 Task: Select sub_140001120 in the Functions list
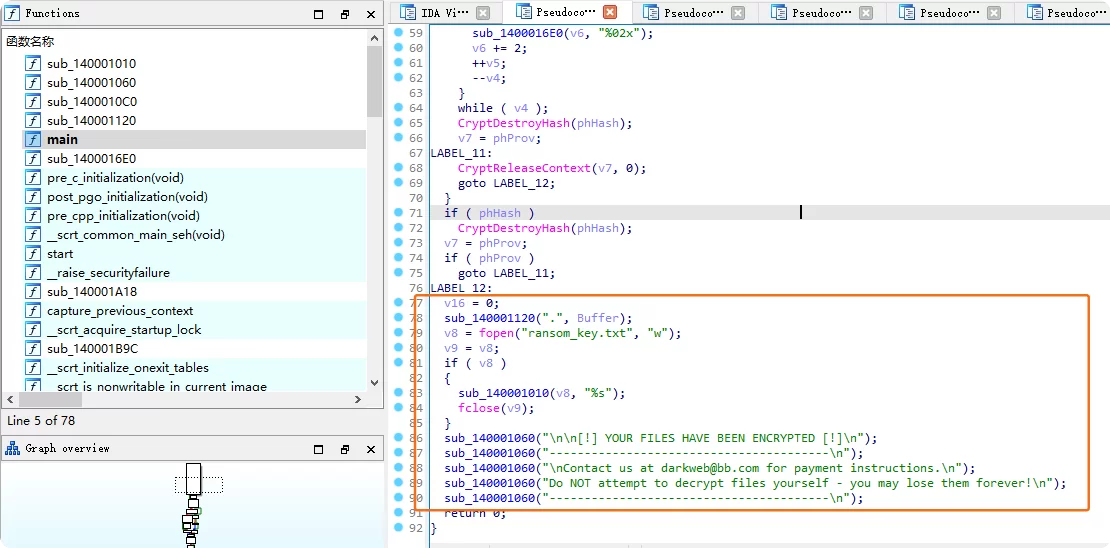pyautogui.click(x=92, y=121)
